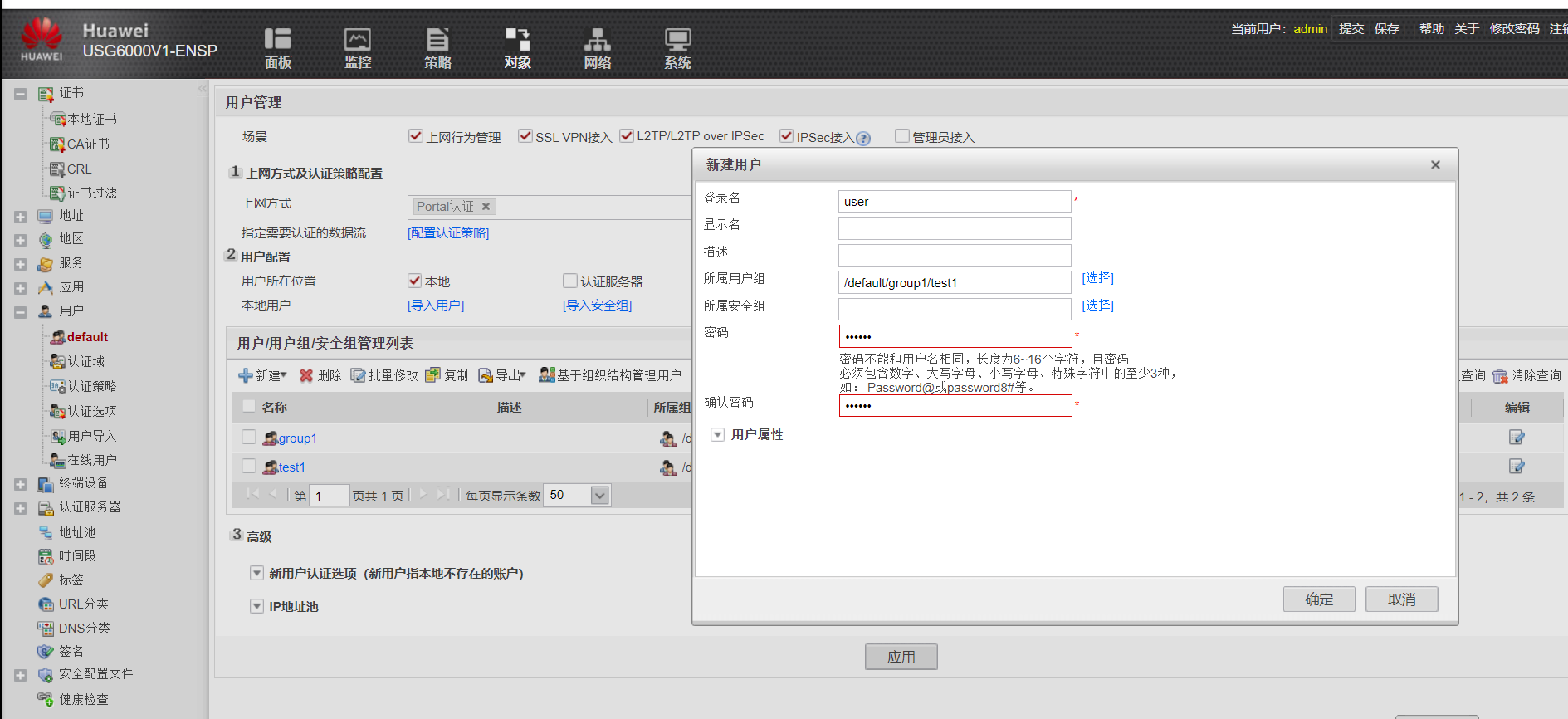Click the 地址池 sidebar icon
Screen dimensions: 1568x719
46,532
